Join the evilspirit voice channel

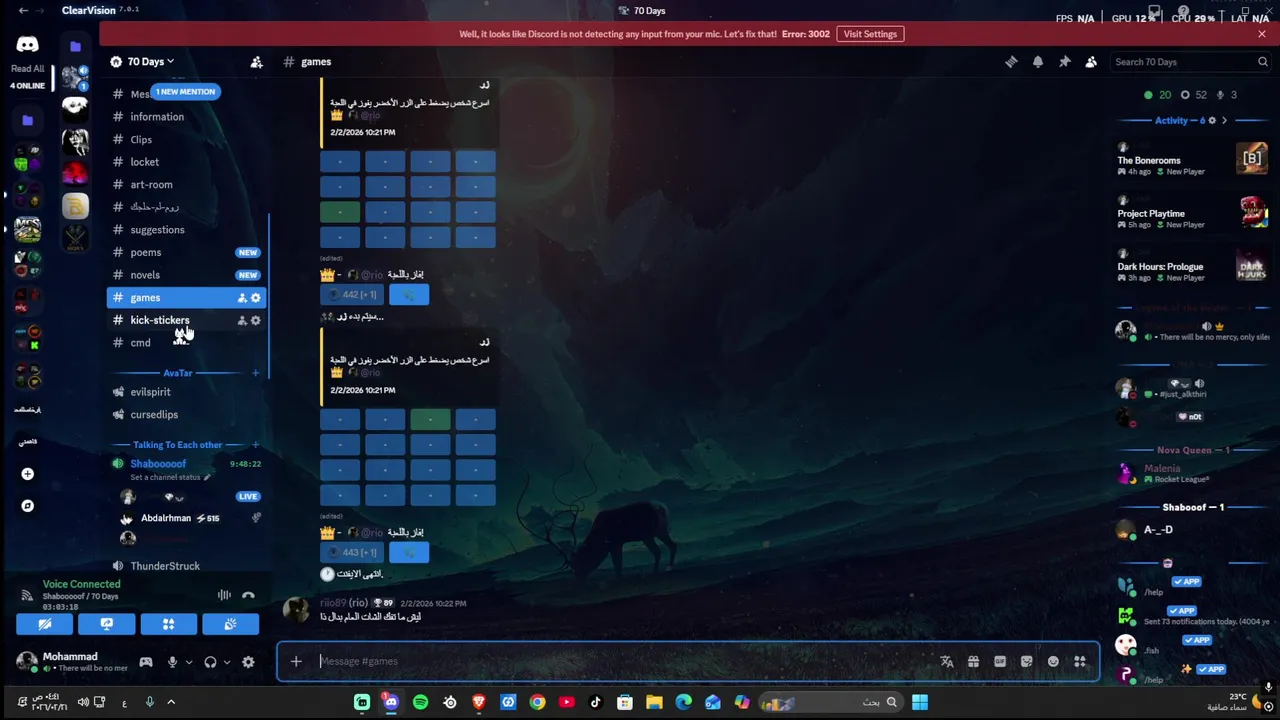pos(186,392)
